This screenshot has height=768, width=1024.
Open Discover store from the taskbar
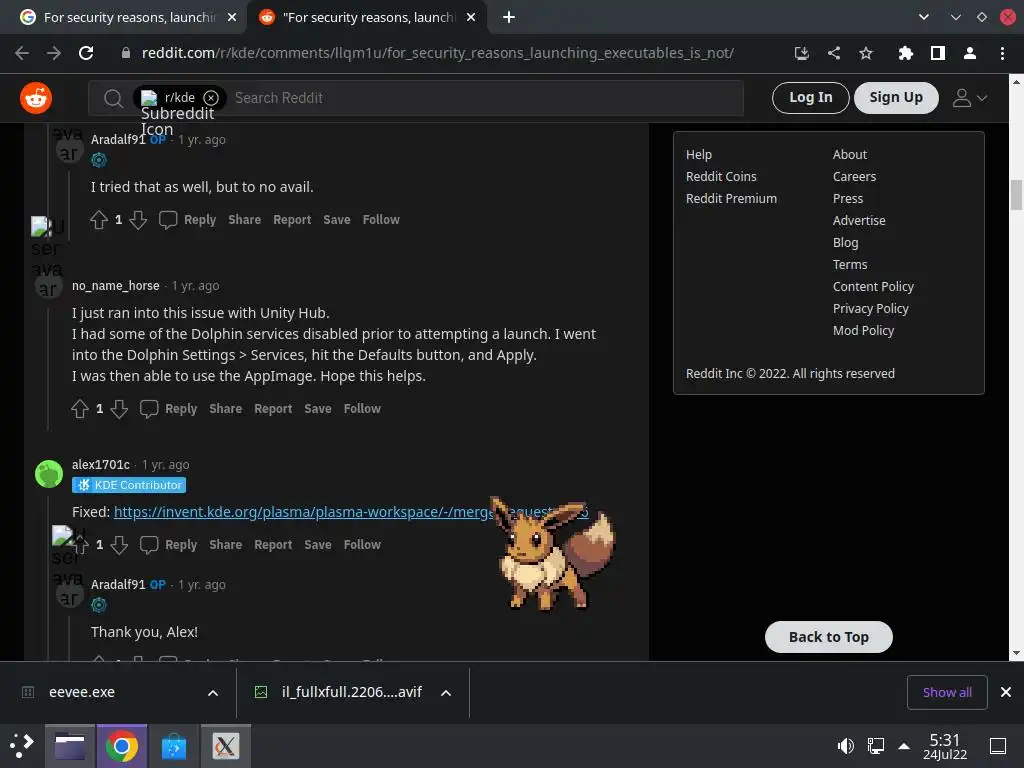click(174, 746)
